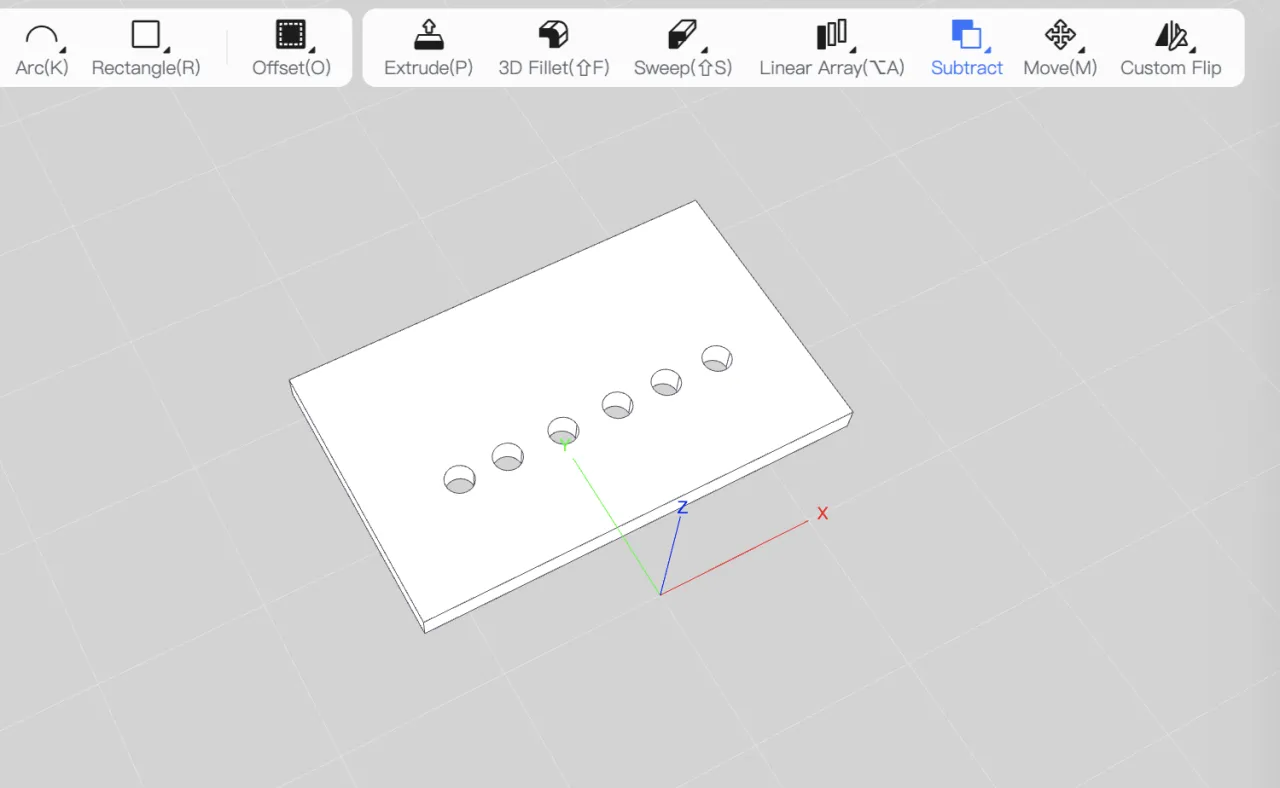This screenshot has height=788, width=1280.
Task: Click the blue Z axis label
Action: pyautogui.click(x=682, y=508)
